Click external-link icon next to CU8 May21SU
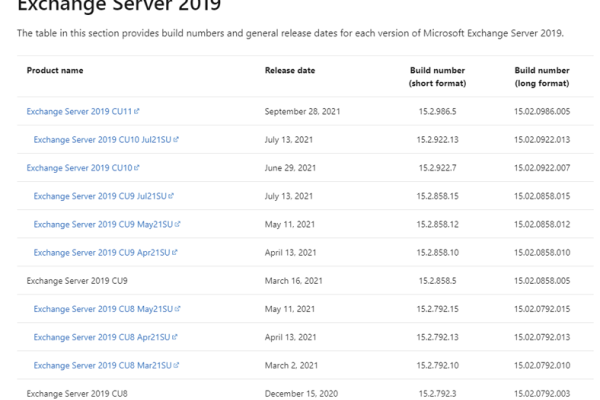Image resolution: width=600 pixels, height=400 pixels. (x=177, y=309)
